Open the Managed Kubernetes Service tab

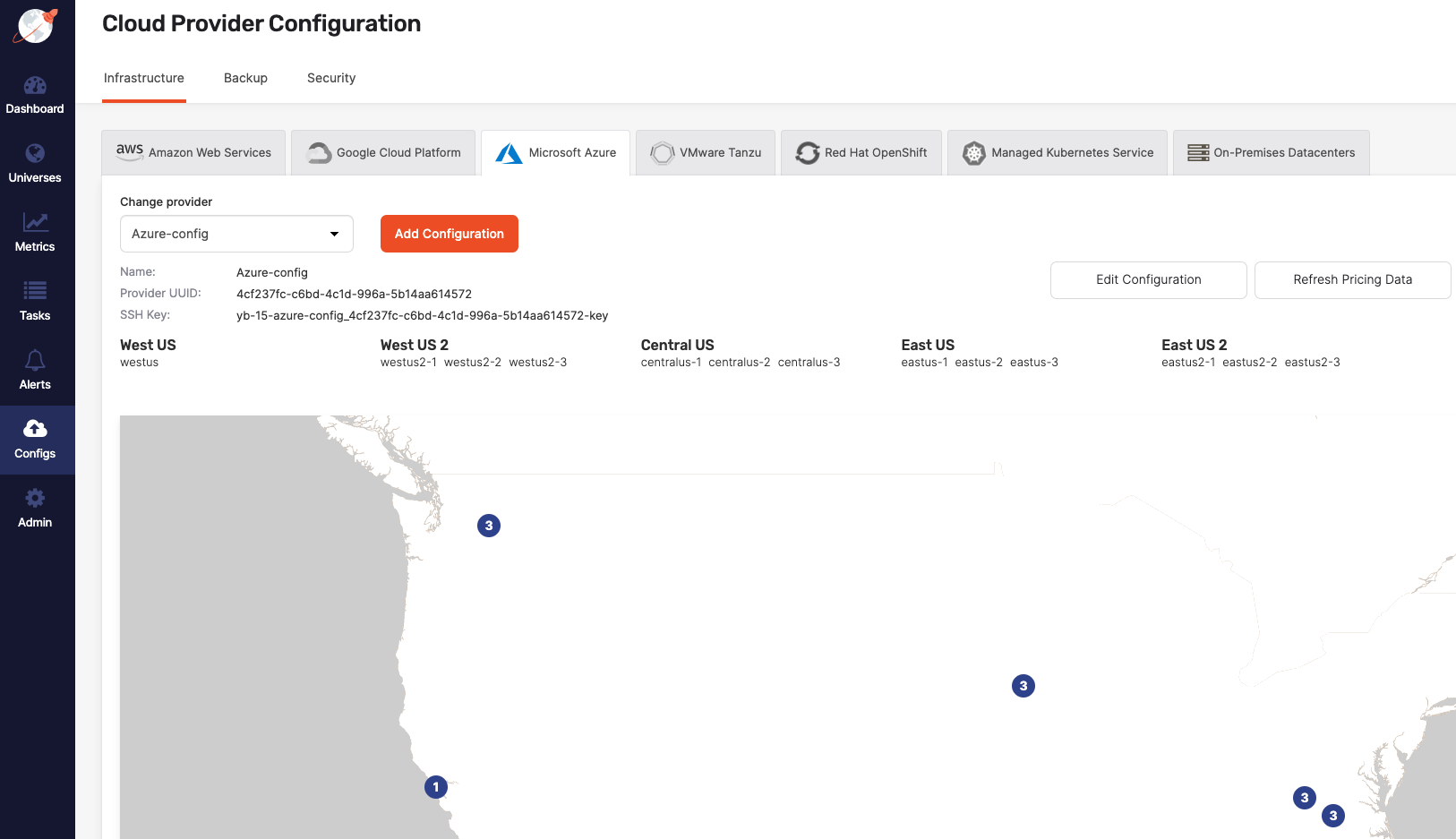[1058, 152]
